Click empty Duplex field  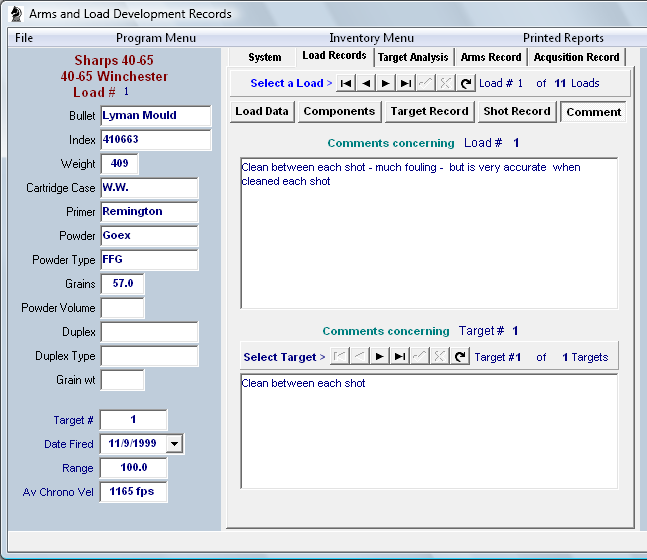coord(149,332)
